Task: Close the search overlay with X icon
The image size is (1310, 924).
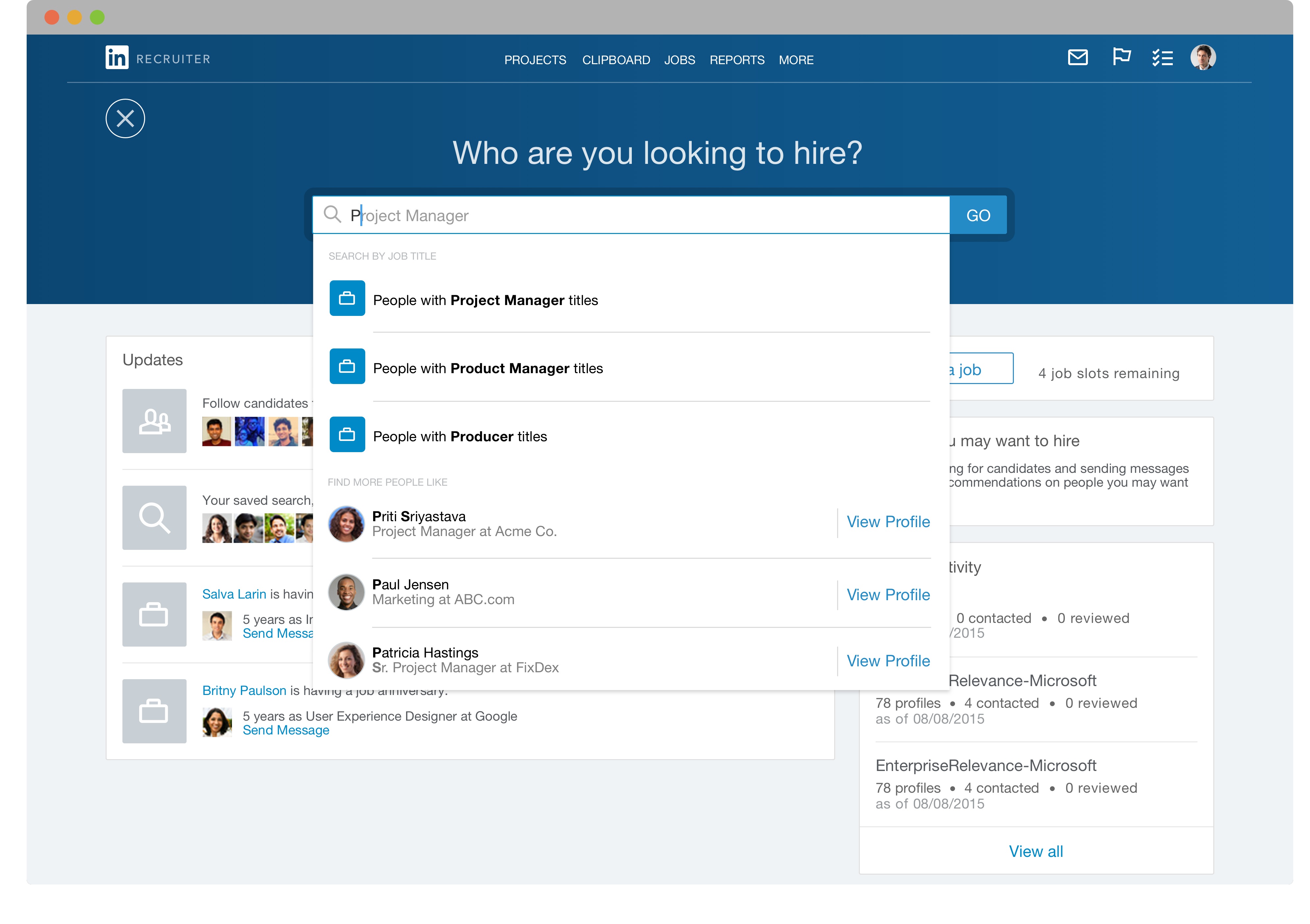Action: click(x=125, y=119)
